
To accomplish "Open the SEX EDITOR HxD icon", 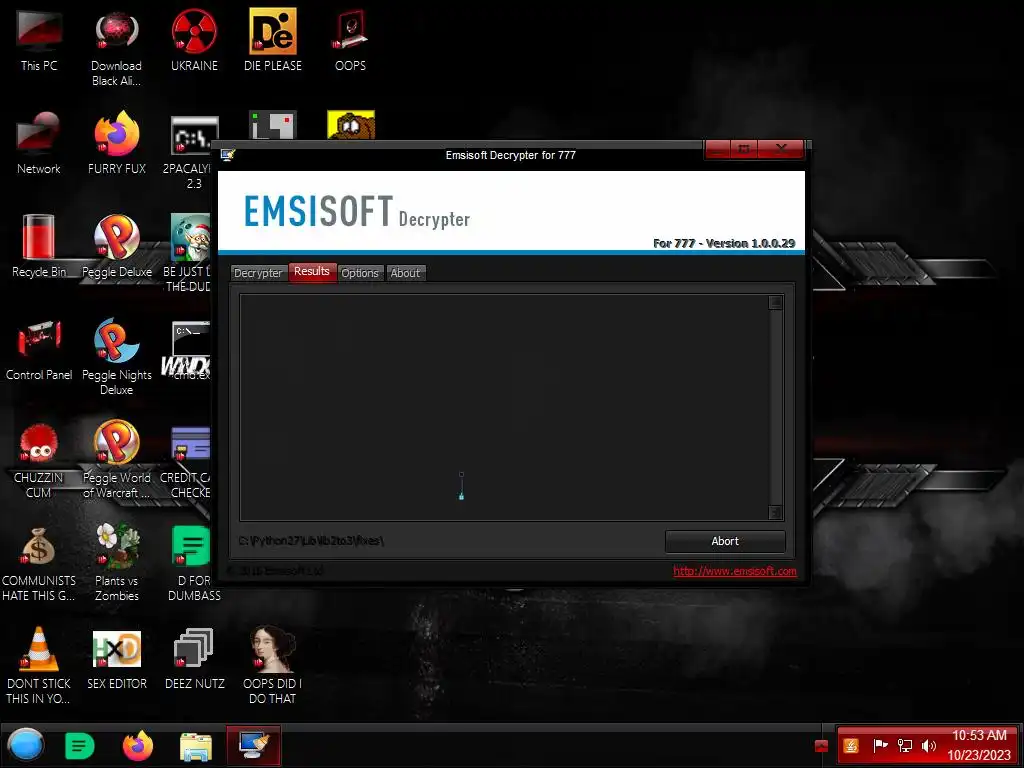I will 117,660.
